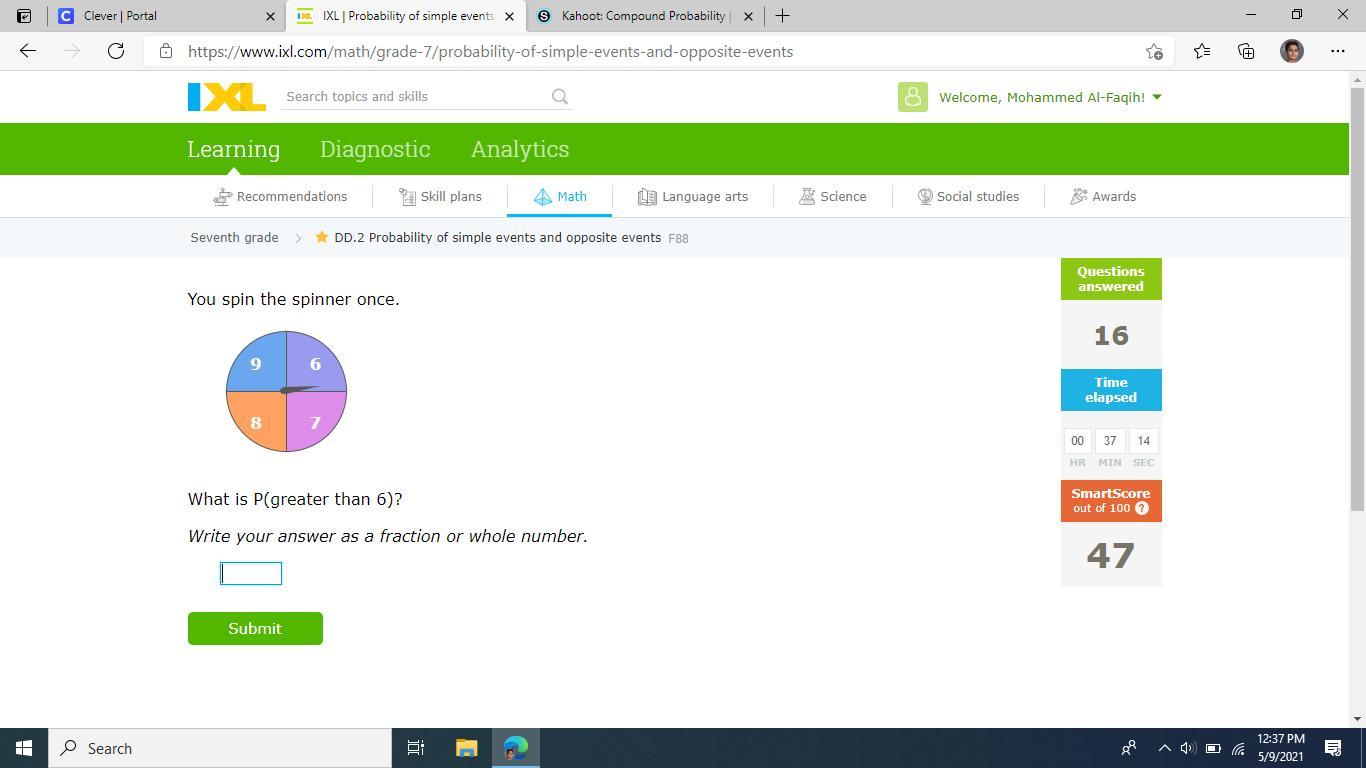Screen dimensions: 1366x768
Task: Click the site info lock icon
Action: coord(166,51)
